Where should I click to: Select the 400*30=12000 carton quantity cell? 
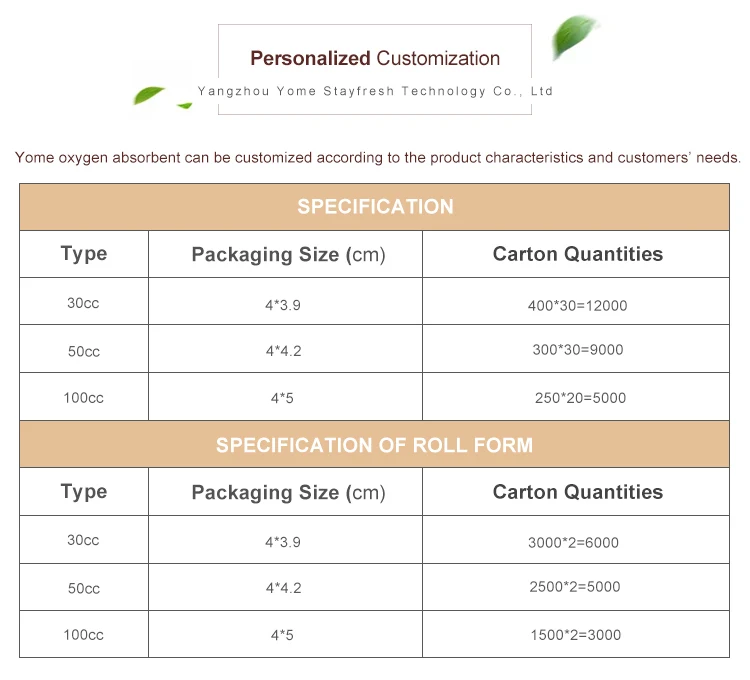[x=577, y=305]
